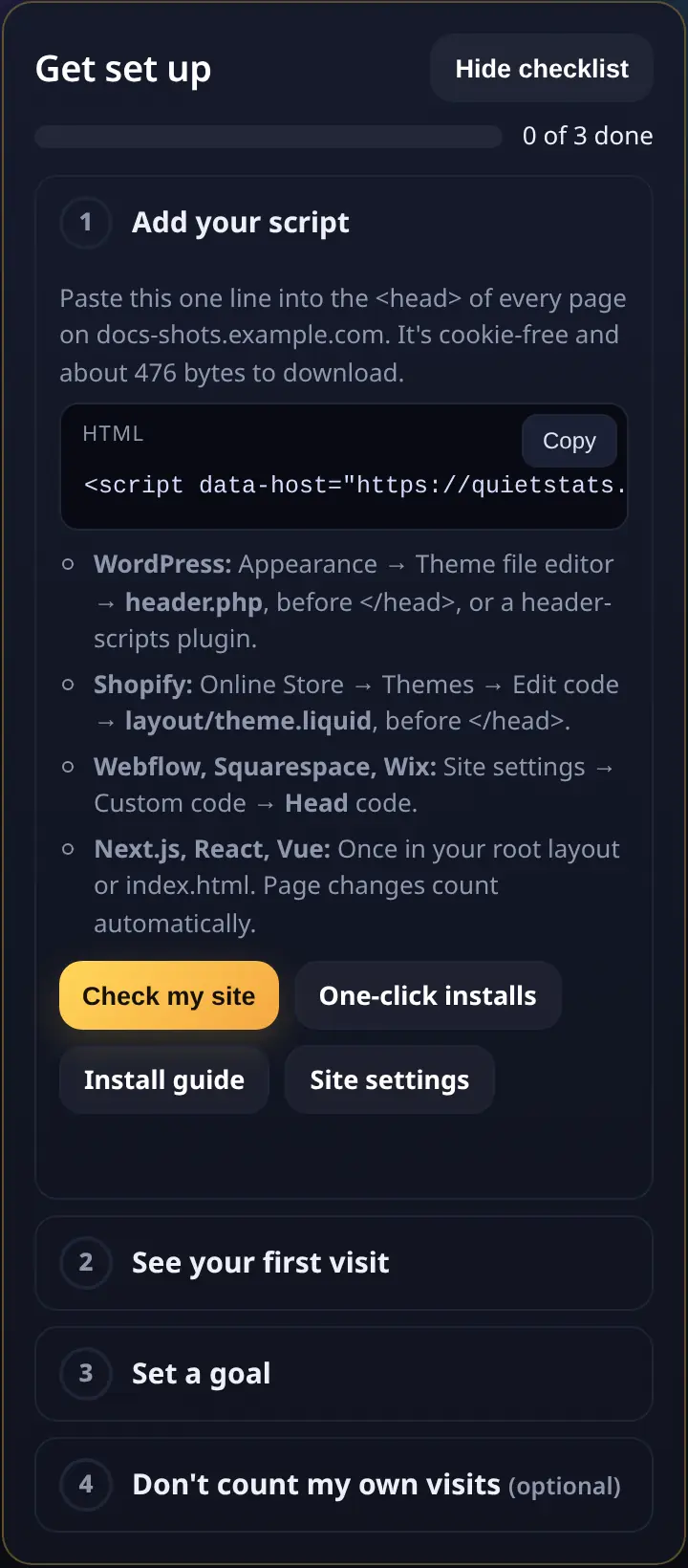The width and height of the screenshot is (688, 1568).
Task: Click the step 4 number circle
Action: pyautogui.click(x=86, y=1485)
